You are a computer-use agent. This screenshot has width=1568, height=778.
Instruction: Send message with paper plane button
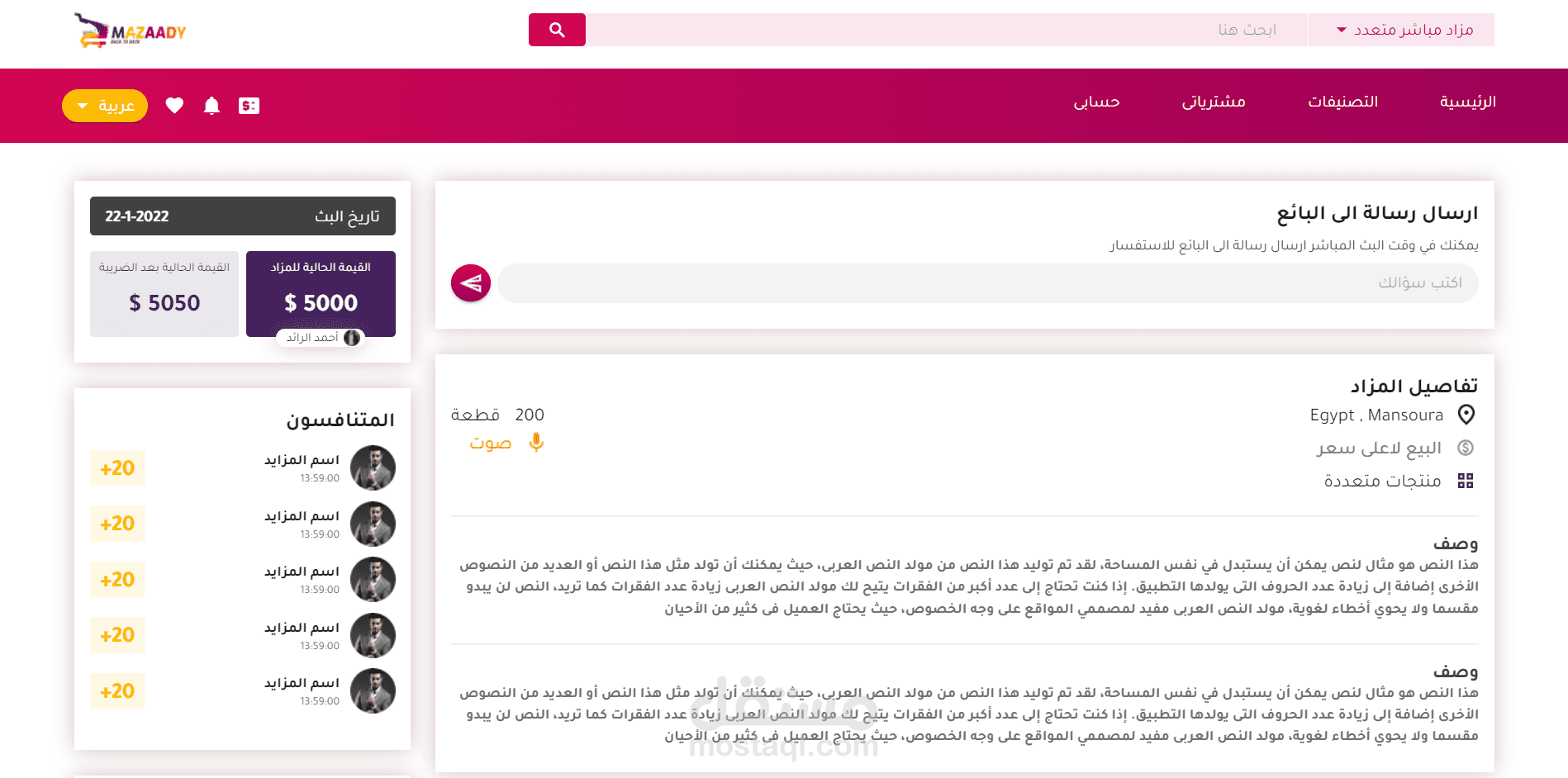pyautogui.click(x=471, y=283)
